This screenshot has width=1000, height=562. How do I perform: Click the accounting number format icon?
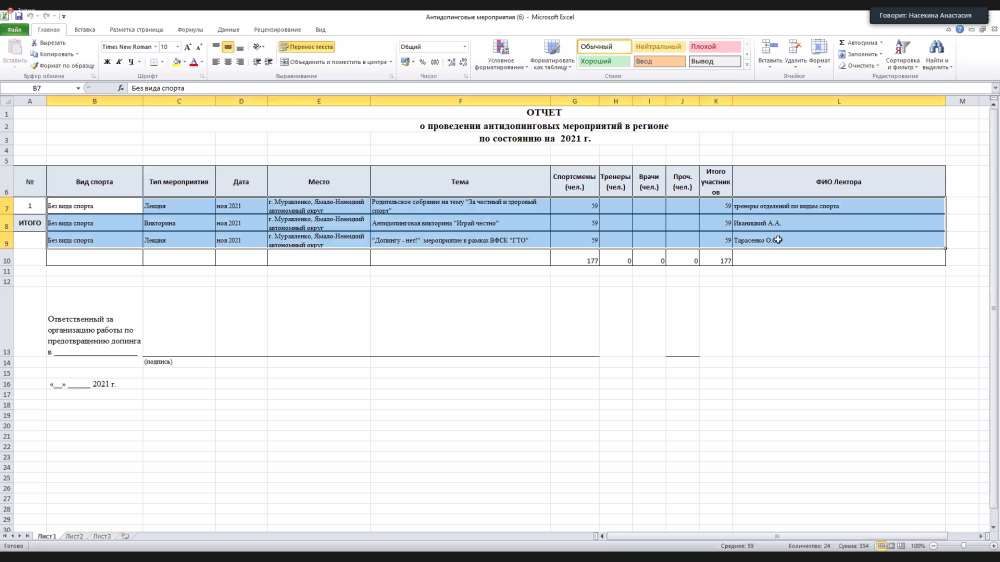point(405,62)
